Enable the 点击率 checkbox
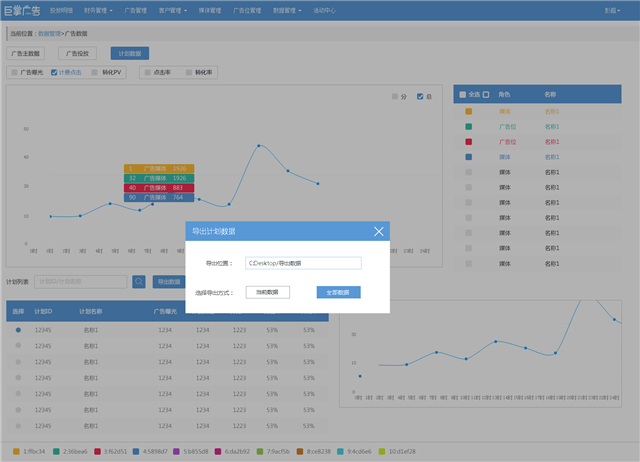 tap(148, 72)
